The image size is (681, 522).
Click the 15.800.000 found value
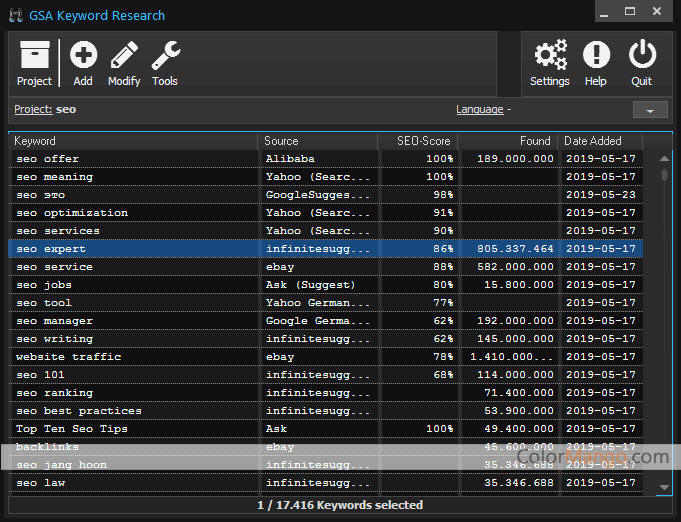(x=519, y=285)
